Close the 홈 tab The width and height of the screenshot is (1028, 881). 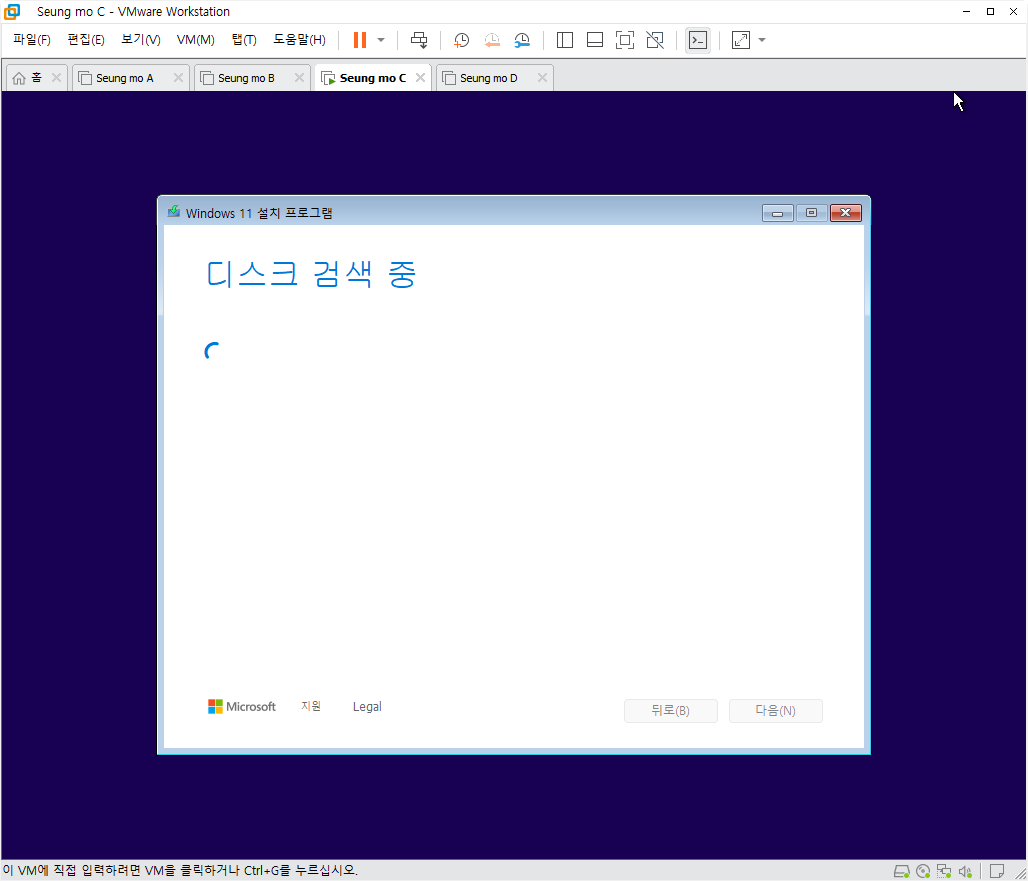pos(56,78)
